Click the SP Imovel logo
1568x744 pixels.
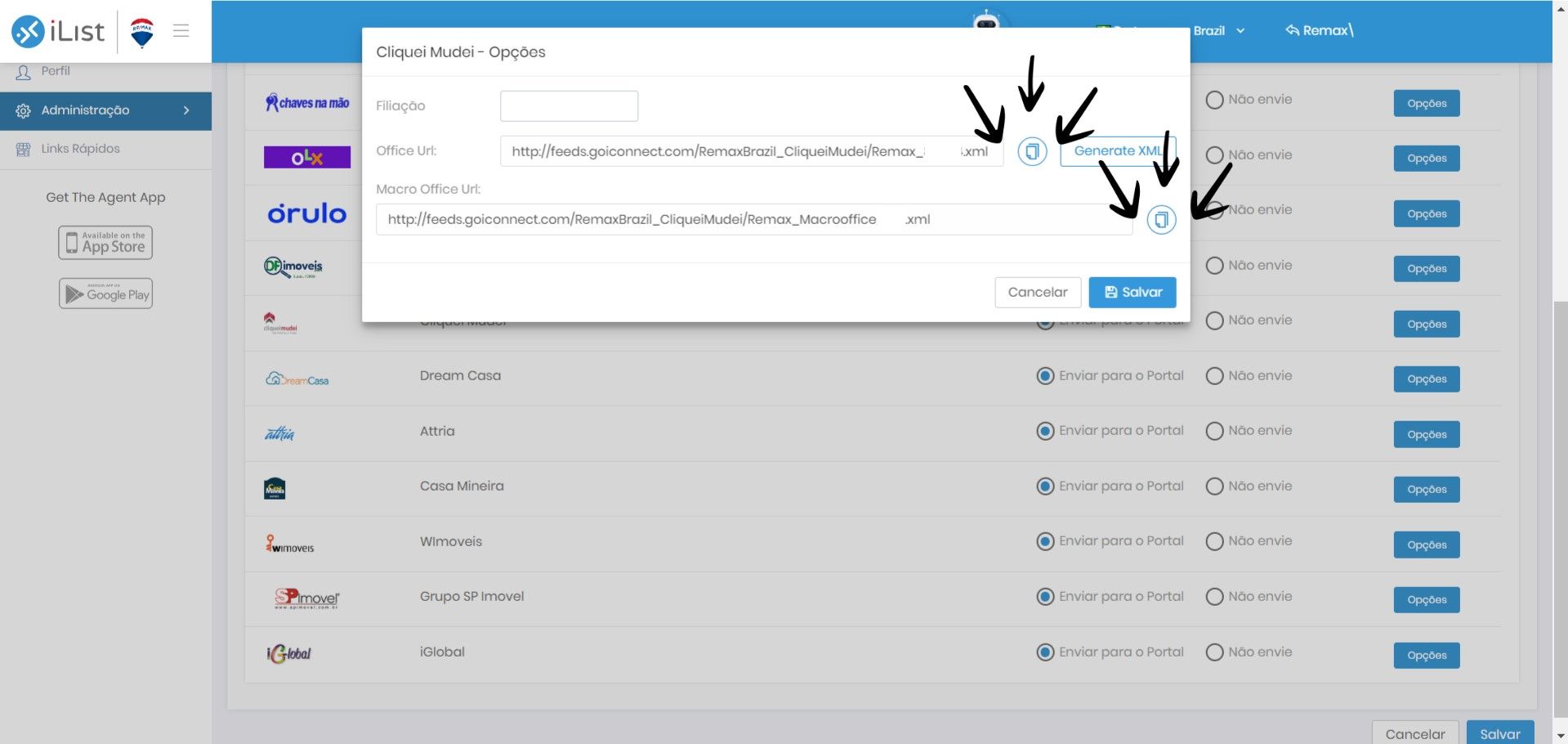coord(306,599)
